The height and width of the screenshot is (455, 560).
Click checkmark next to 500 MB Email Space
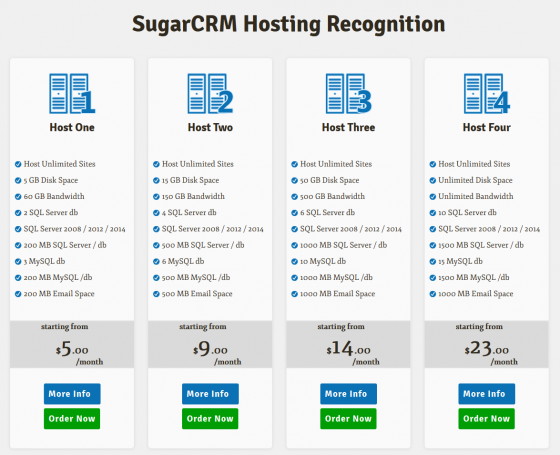click(156, 294)
